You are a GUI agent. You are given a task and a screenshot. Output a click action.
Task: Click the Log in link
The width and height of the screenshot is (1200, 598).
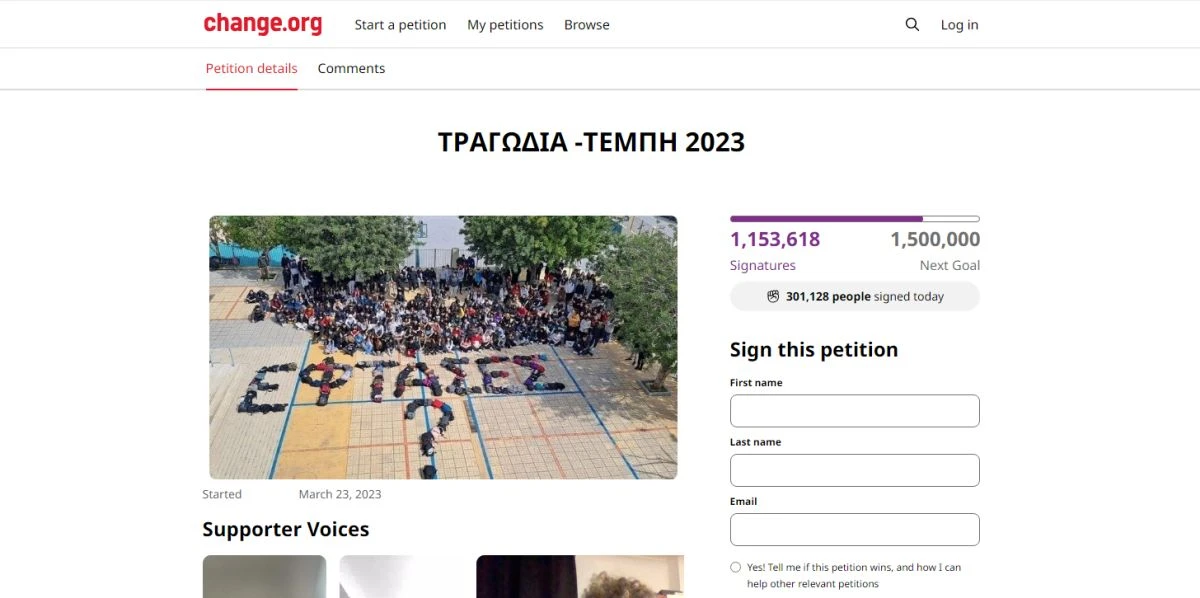[959, 25]
